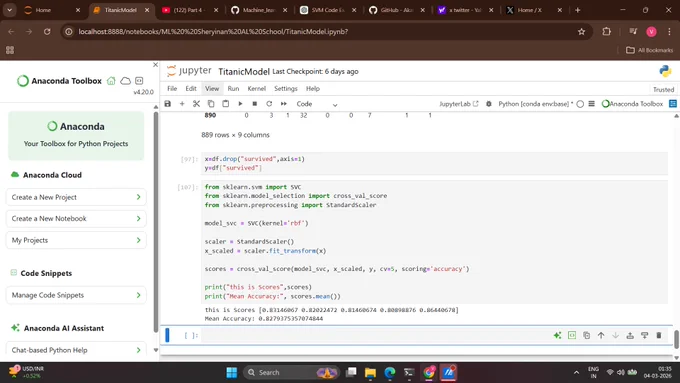680x383 pixels.
Task: Open Create a New Project
Action: click(76, 197)
